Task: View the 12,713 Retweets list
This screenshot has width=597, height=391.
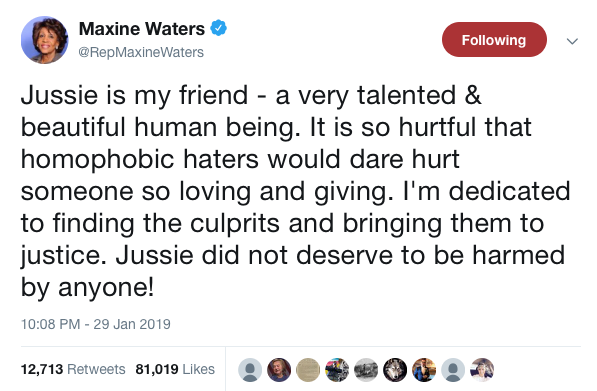Action: [x=73, y=369]
